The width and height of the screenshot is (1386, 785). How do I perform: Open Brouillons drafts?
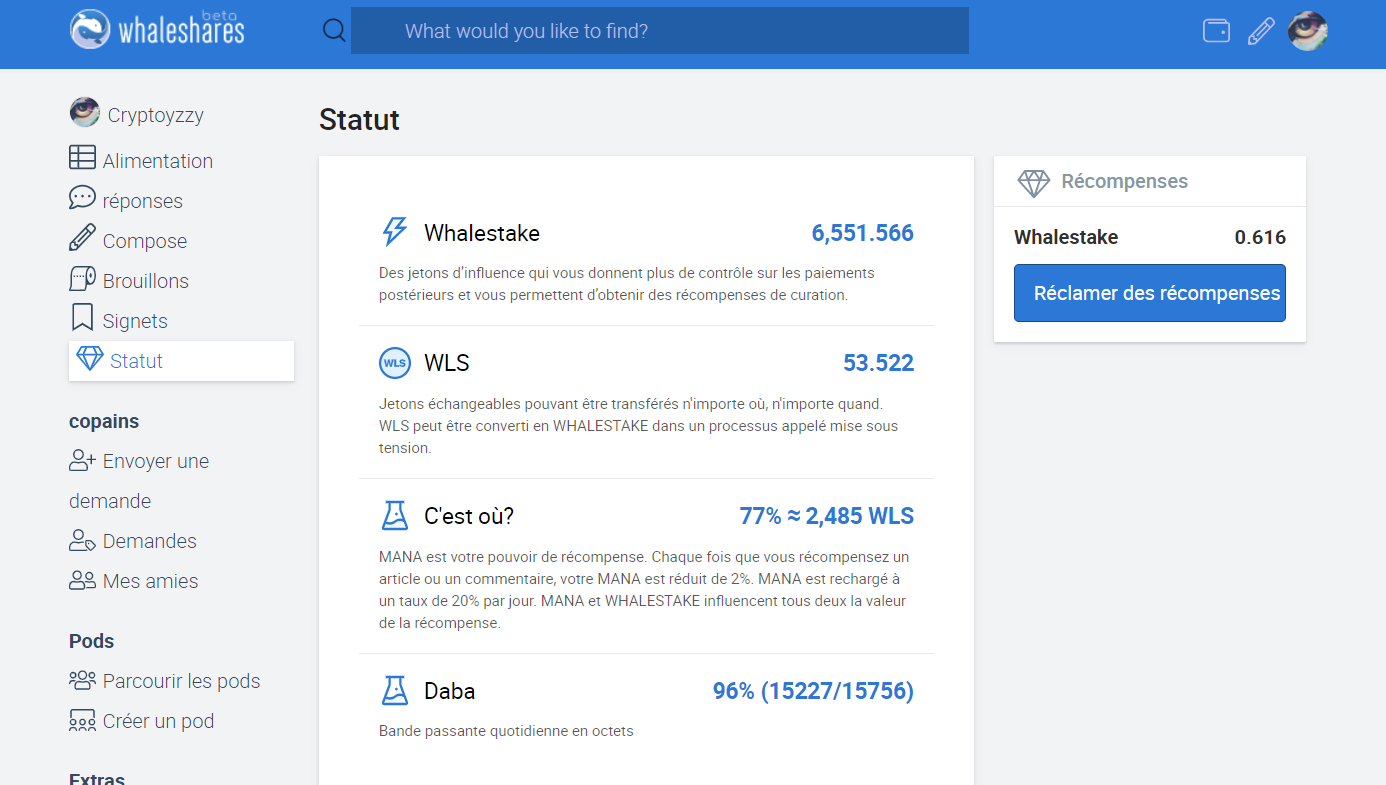click(146, 281)
